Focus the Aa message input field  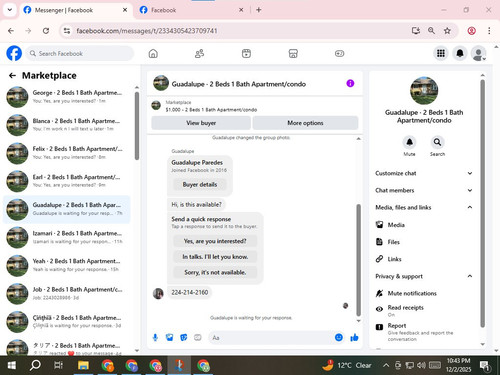coord(272,338)
